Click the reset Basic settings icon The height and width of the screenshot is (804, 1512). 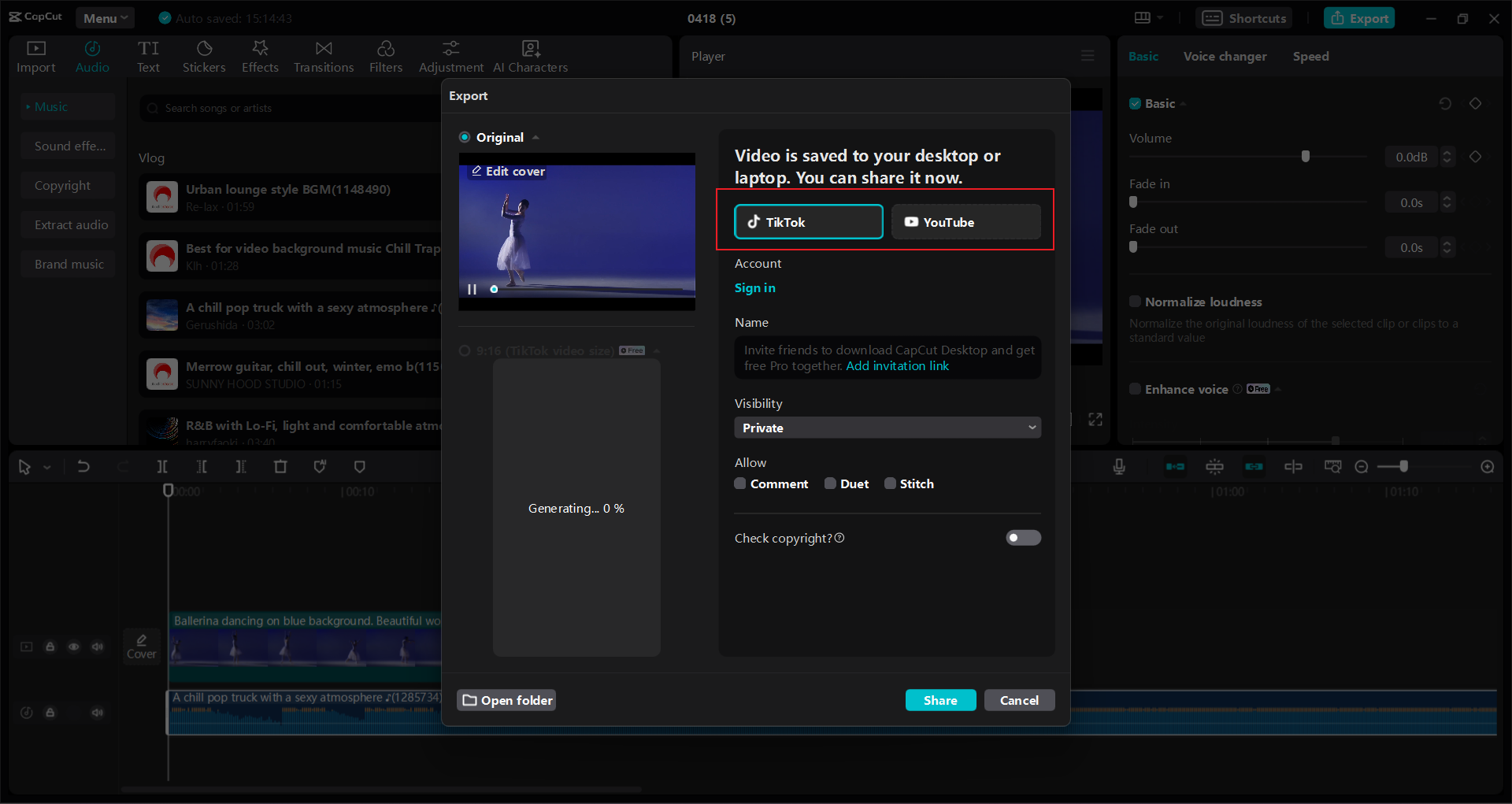pyautogui.click(x=1445, y=103)
